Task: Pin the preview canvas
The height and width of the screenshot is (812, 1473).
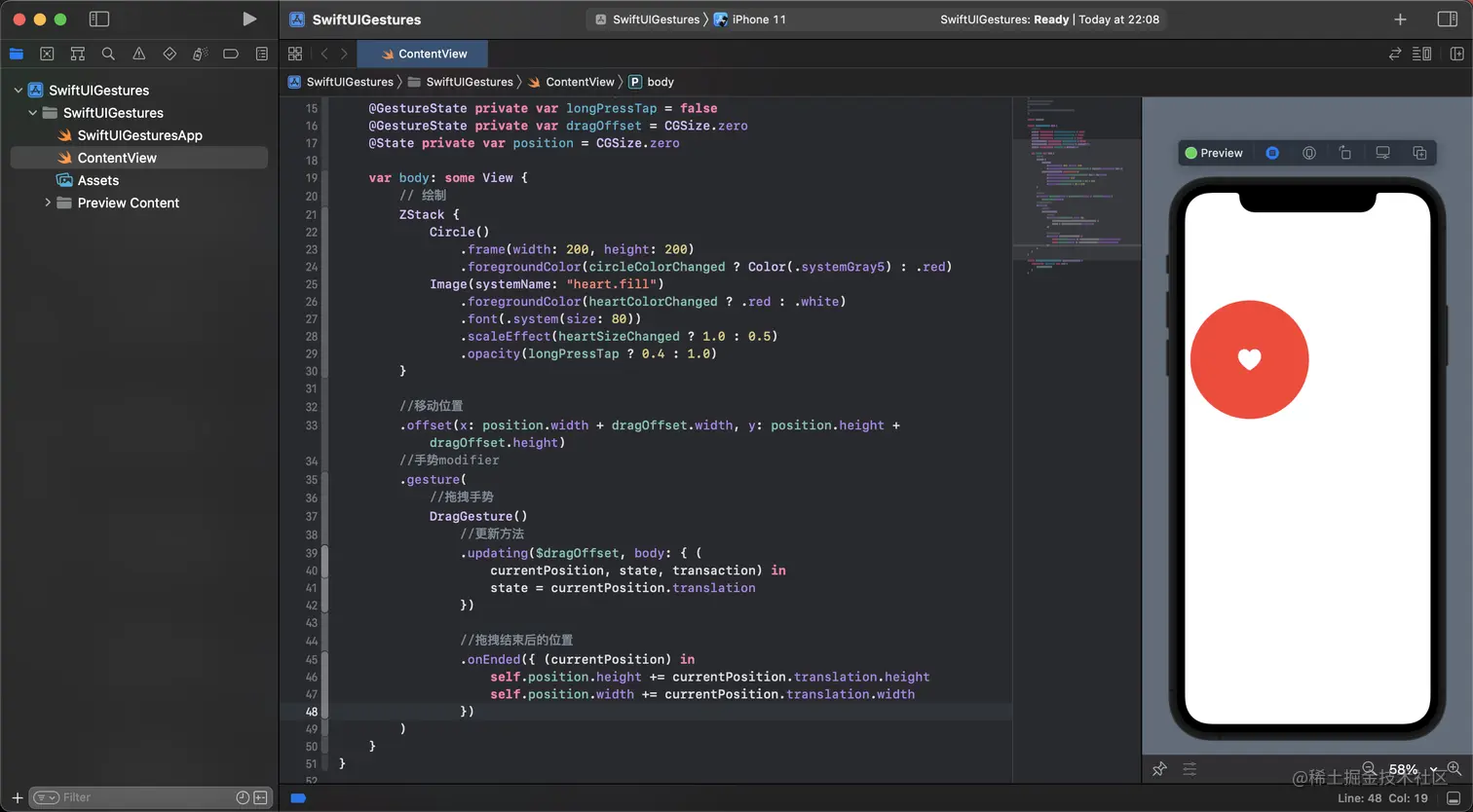Action: tap(1159, 769)
